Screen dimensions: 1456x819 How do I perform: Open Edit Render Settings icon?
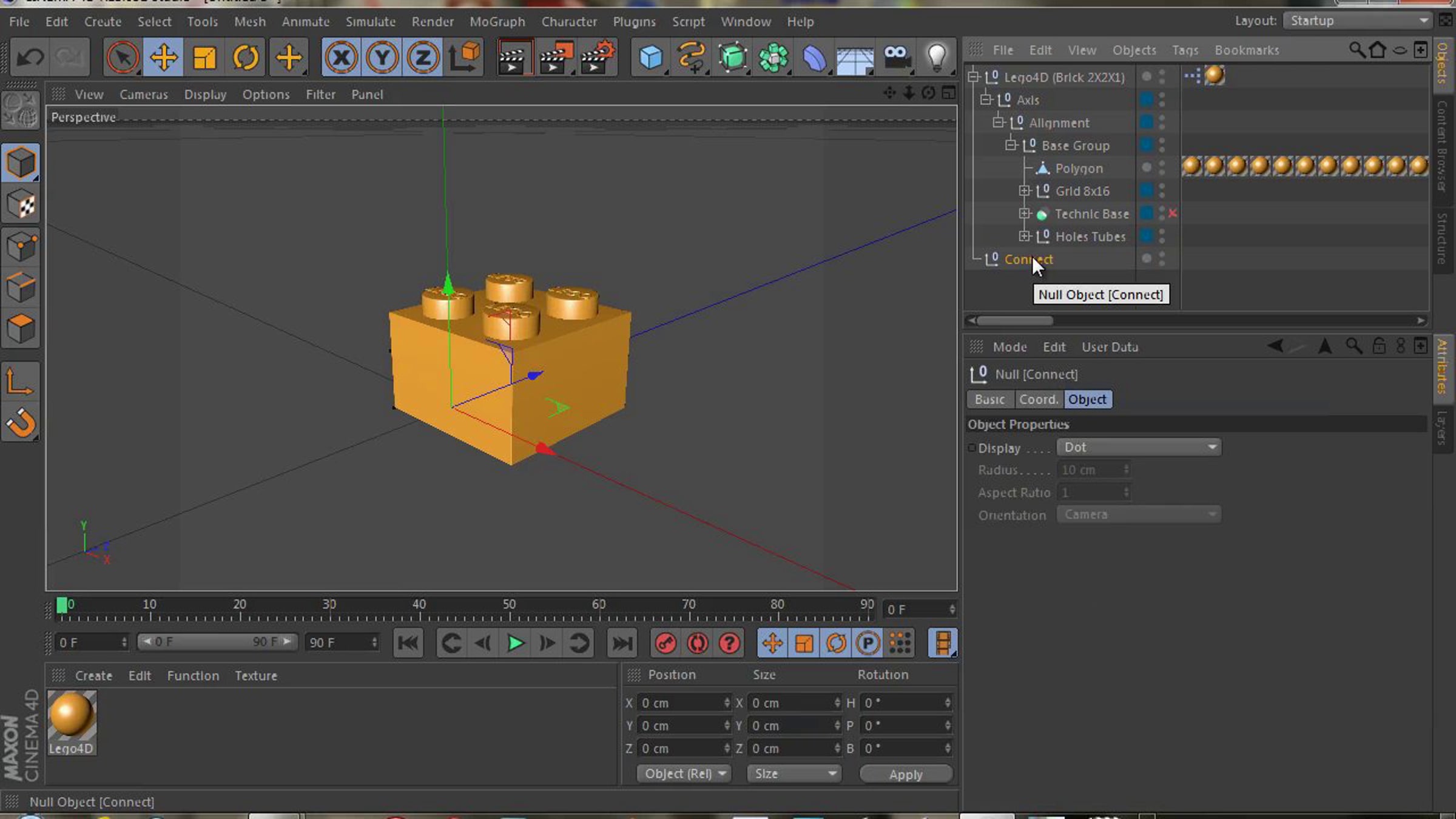[x=598, y=58]
